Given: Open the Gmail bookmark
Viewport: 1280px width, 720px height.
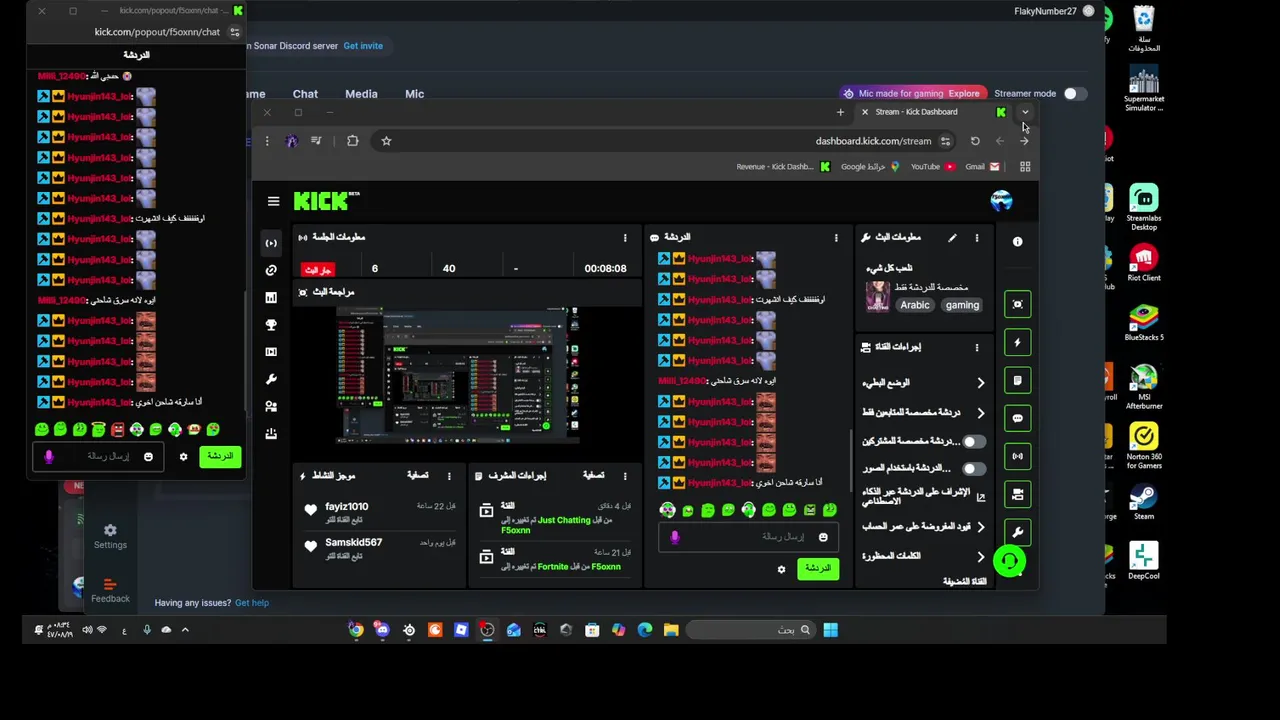Looking at the screenshot, I should [980, 167].
